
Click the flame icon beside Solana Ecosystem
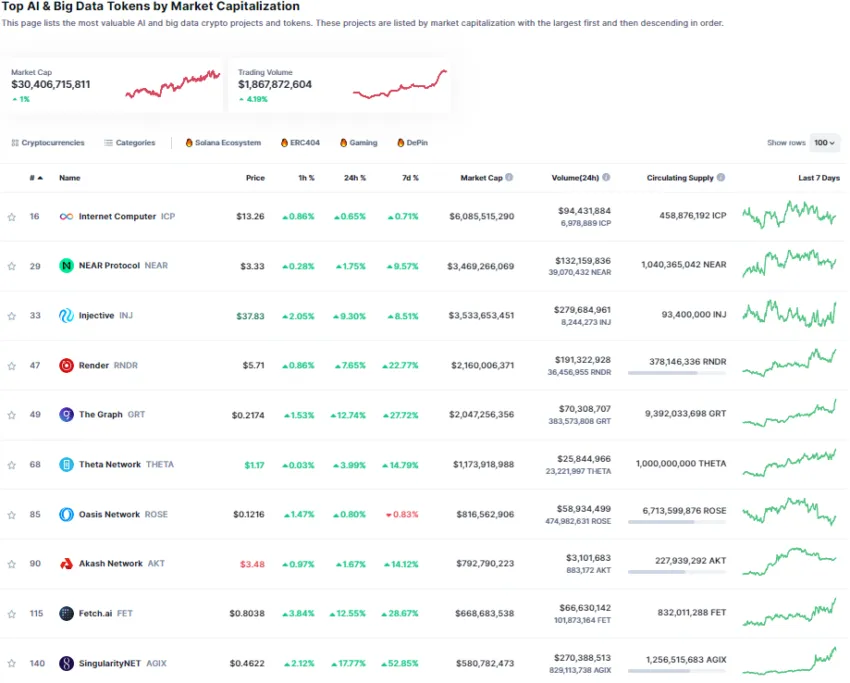[189, 143]
